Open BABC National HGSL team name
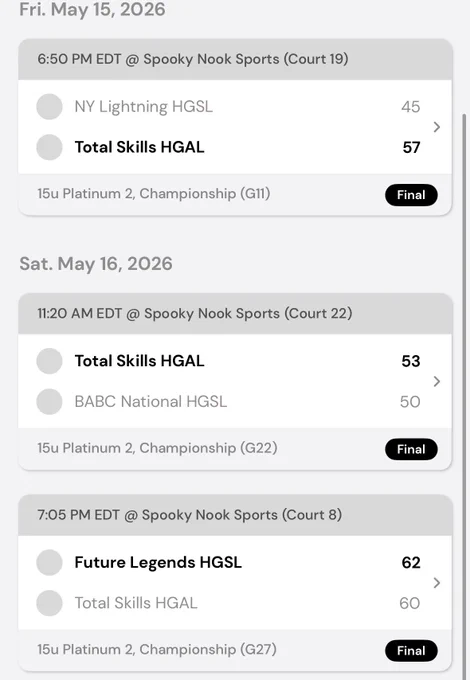This screenshot has height=680, width=470. pos(150,402)
